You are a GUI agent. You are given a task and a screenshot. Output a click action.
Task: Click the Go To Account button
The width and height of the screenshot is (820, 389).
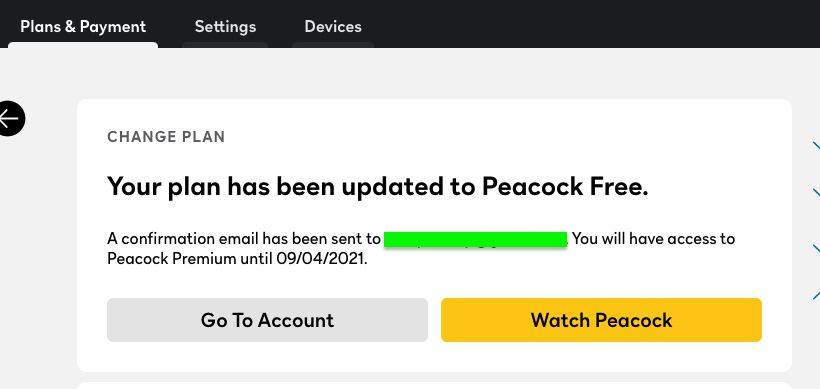point(267,320)
